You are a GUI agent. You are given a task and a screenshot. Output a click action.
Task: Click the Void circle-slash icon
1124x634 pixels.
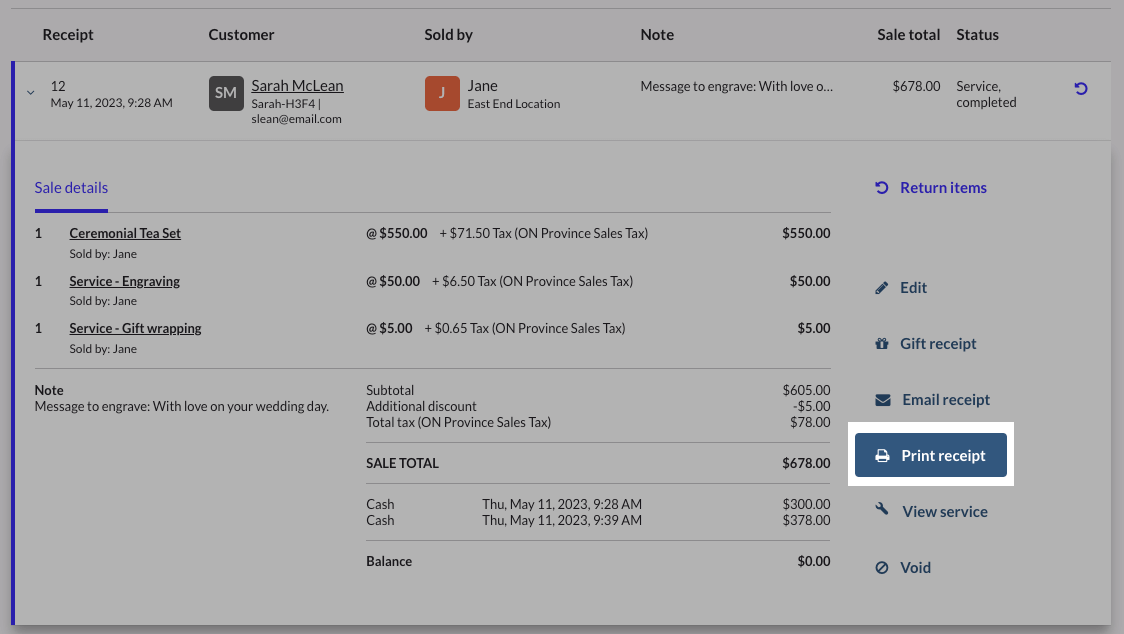pyautogui.click(x=882, y=568)
